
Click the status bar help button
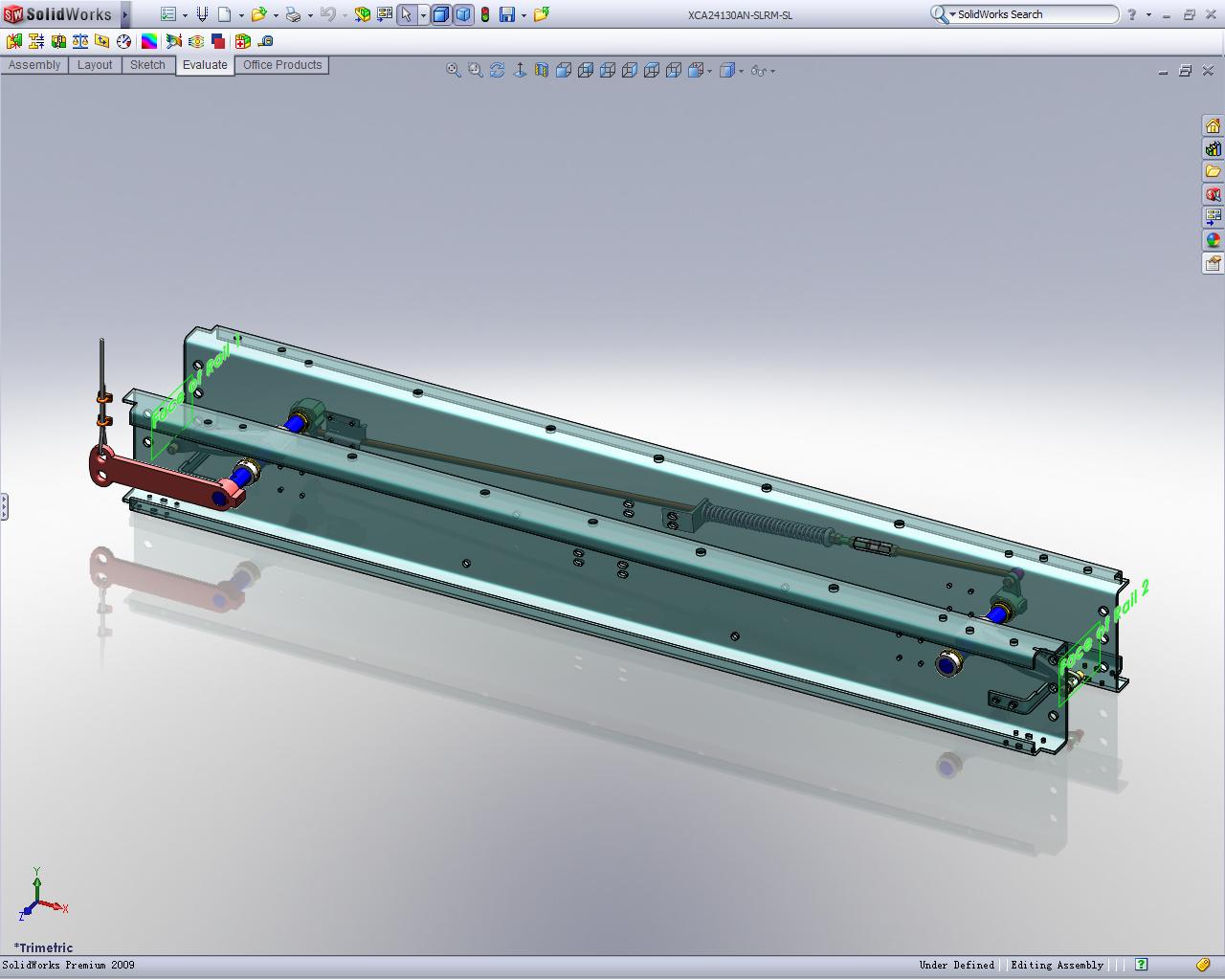pos(1142,965)
